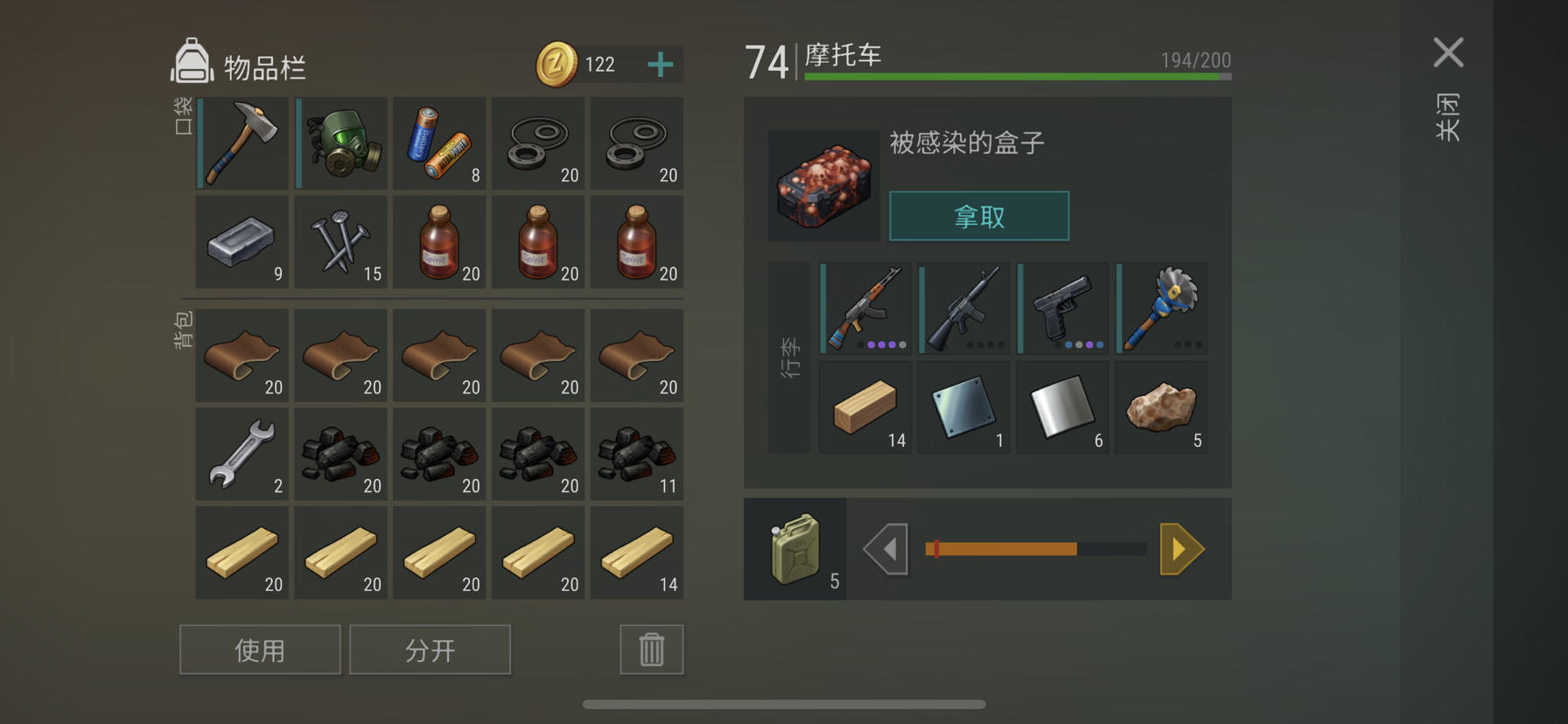
Task: Click the 使用 use button
Action: pyautogui.click(x=260, y=650)
